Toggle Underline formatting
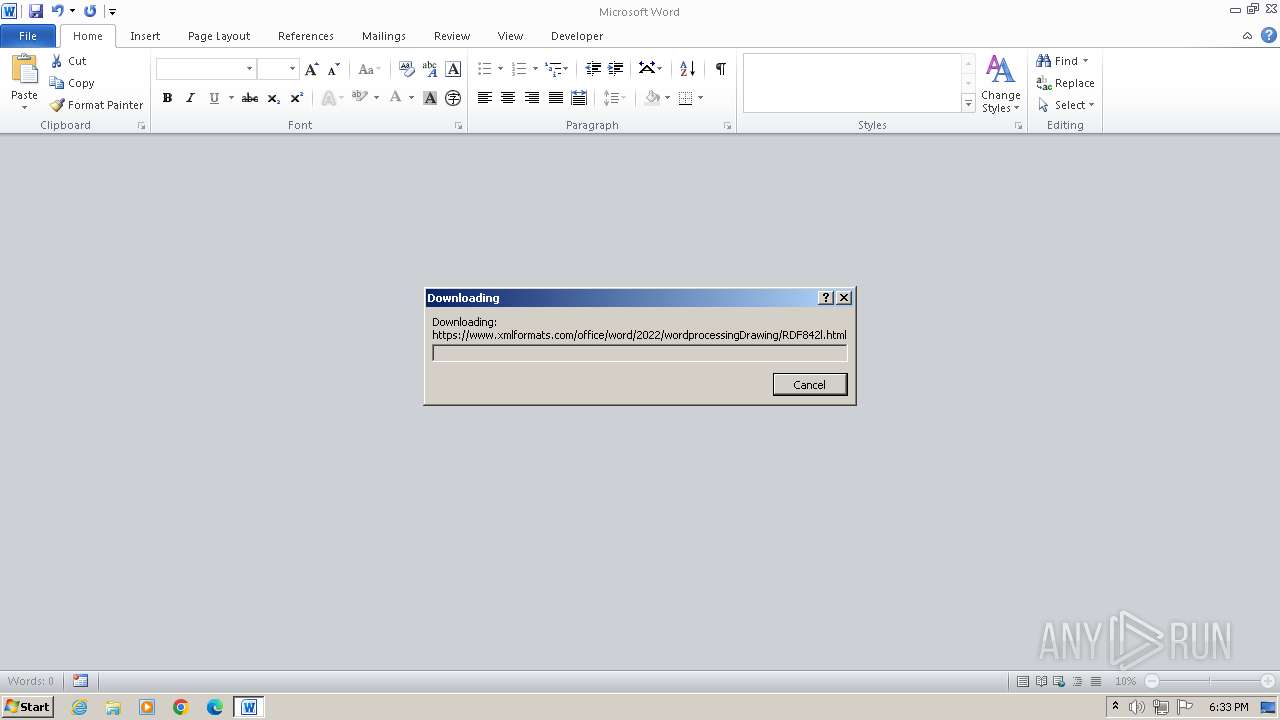1280x720 pixels. [x=213, y=98]
